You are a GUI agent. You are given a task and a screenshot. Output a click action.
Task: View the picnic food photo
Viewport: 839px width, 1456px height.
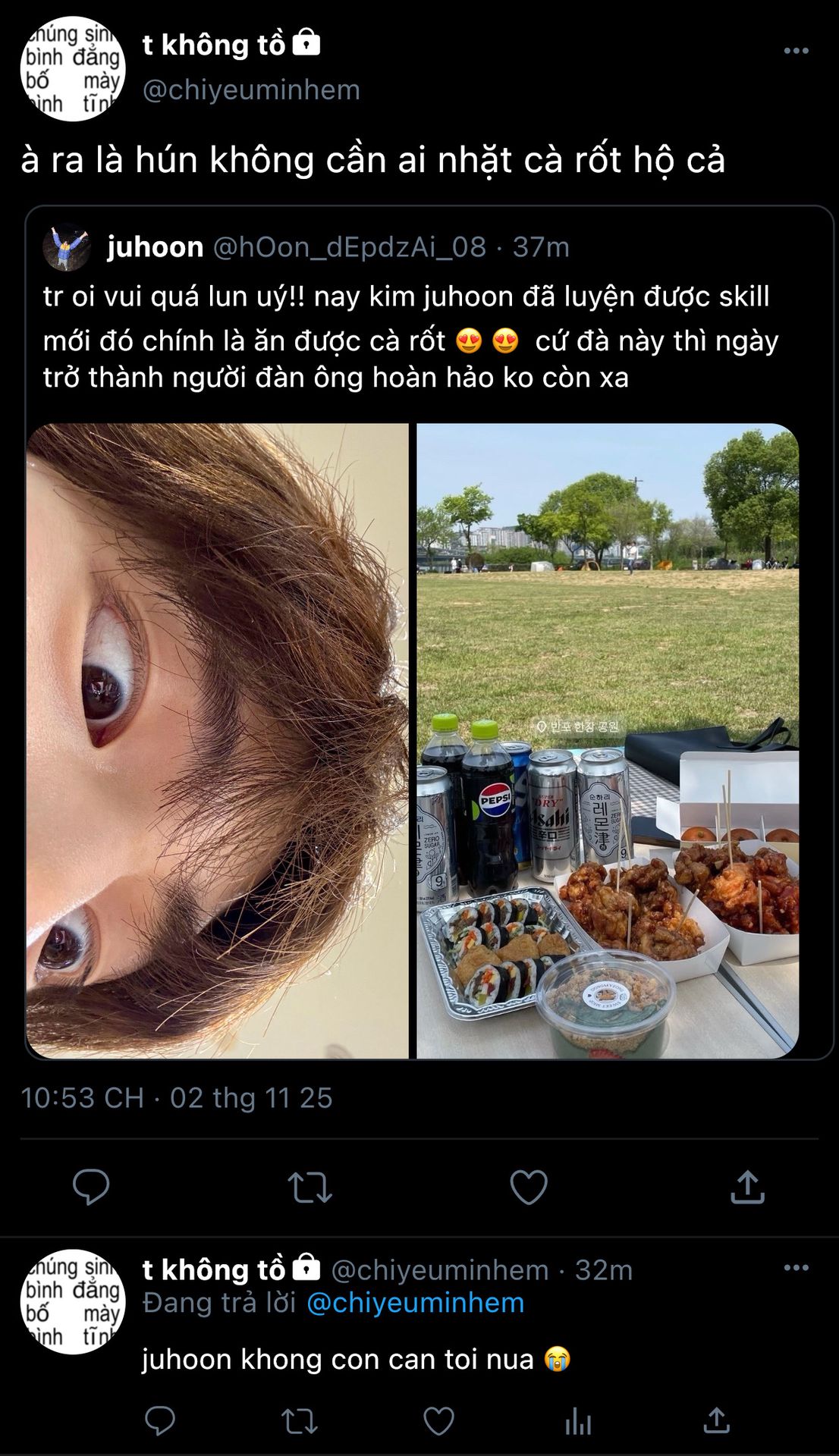[x=608, y=741]
